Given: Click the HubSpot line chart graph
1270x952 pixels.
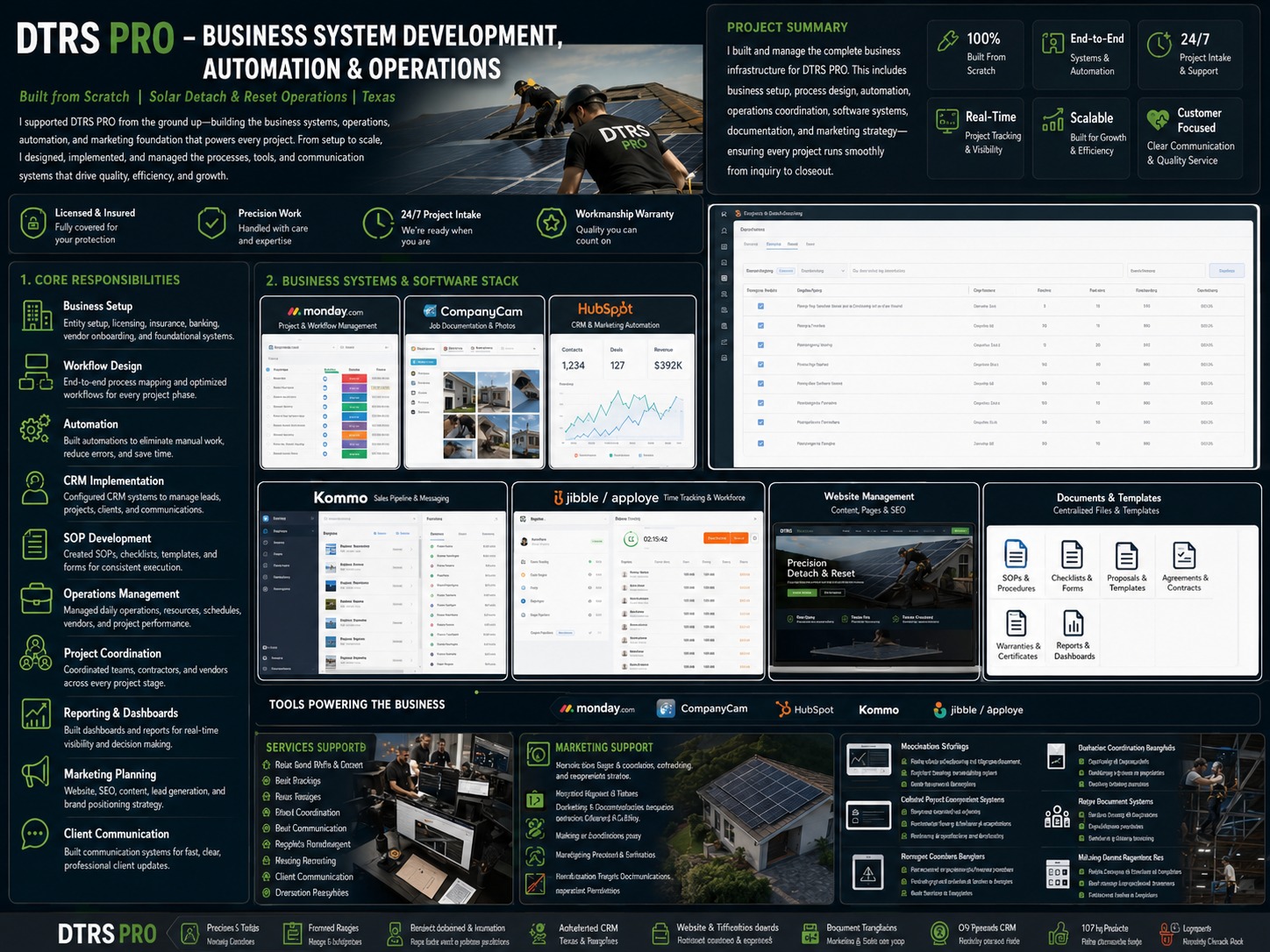Looking at the screenshot, I should click(x=623, y=416).
